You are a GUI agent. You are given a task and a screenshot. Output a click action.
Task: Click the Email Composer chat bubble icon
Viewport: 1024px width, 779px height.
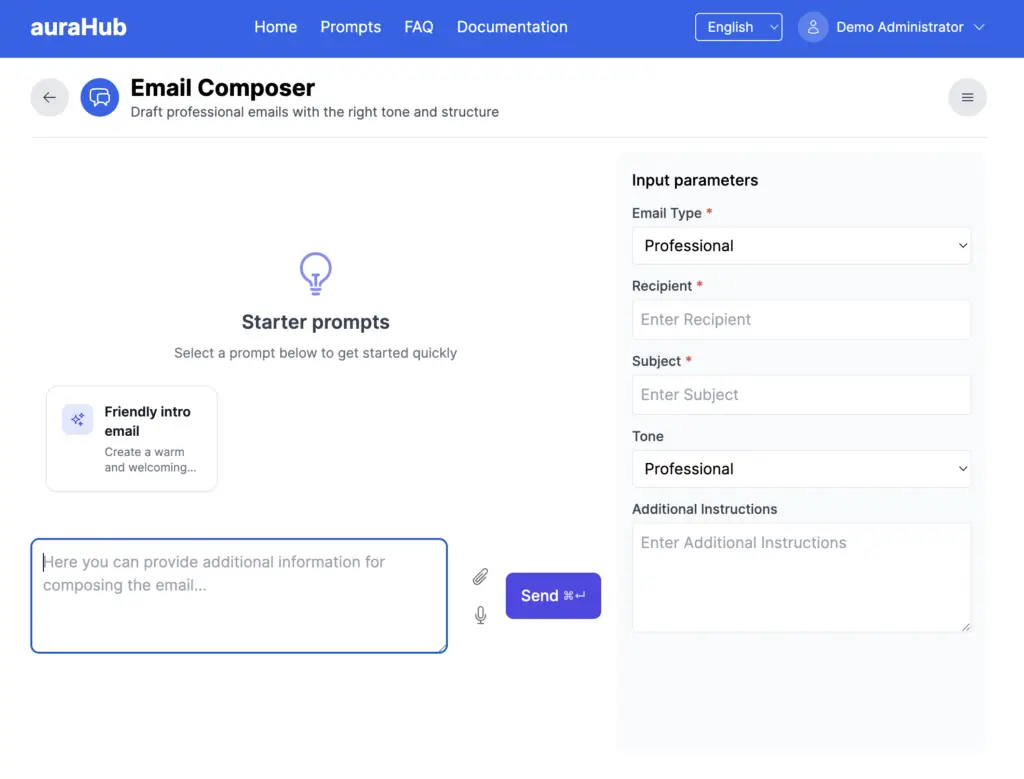click(99, 97)
